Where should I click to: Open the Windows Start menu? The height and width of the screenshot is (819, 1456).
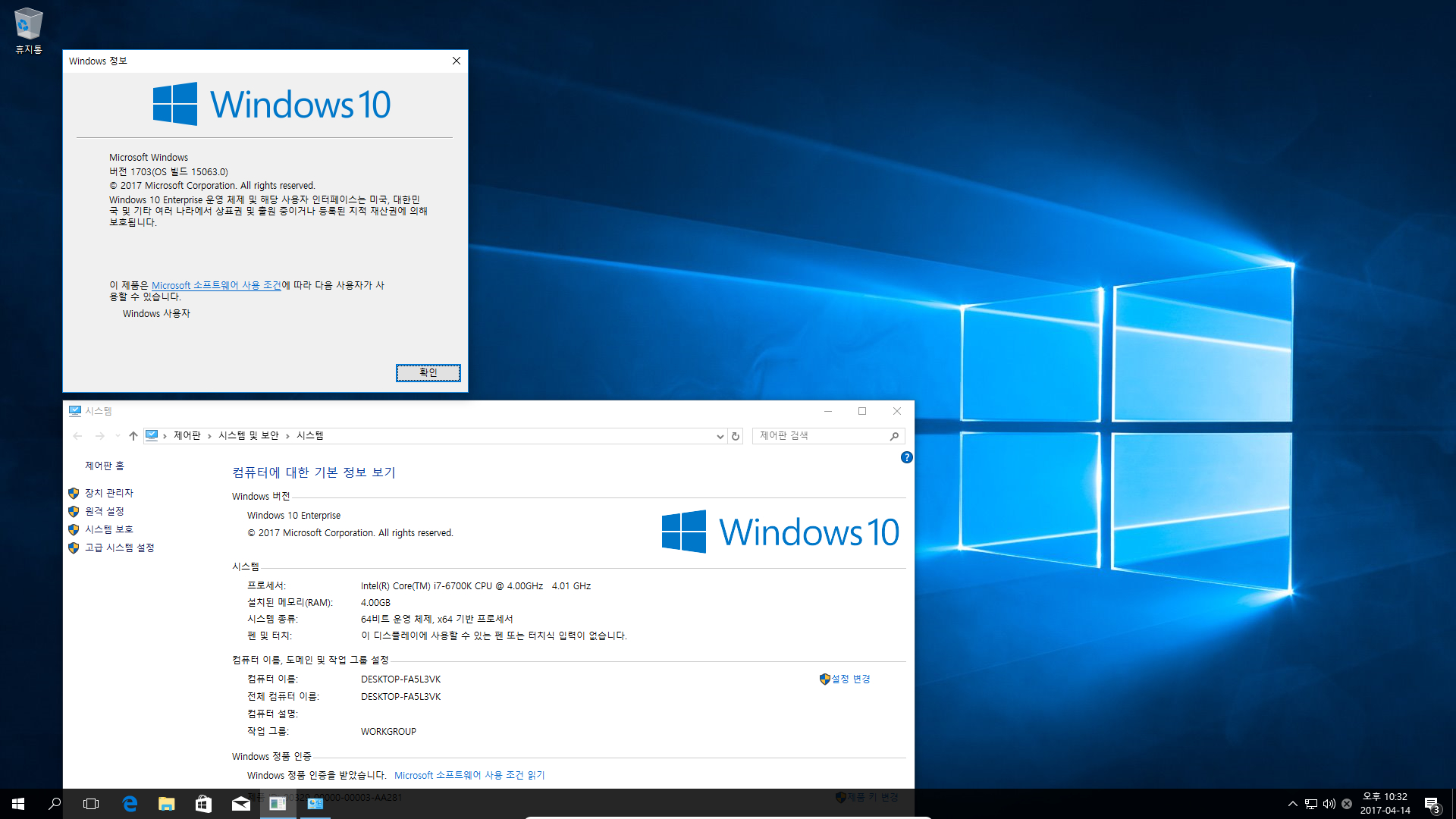[18, 804]
